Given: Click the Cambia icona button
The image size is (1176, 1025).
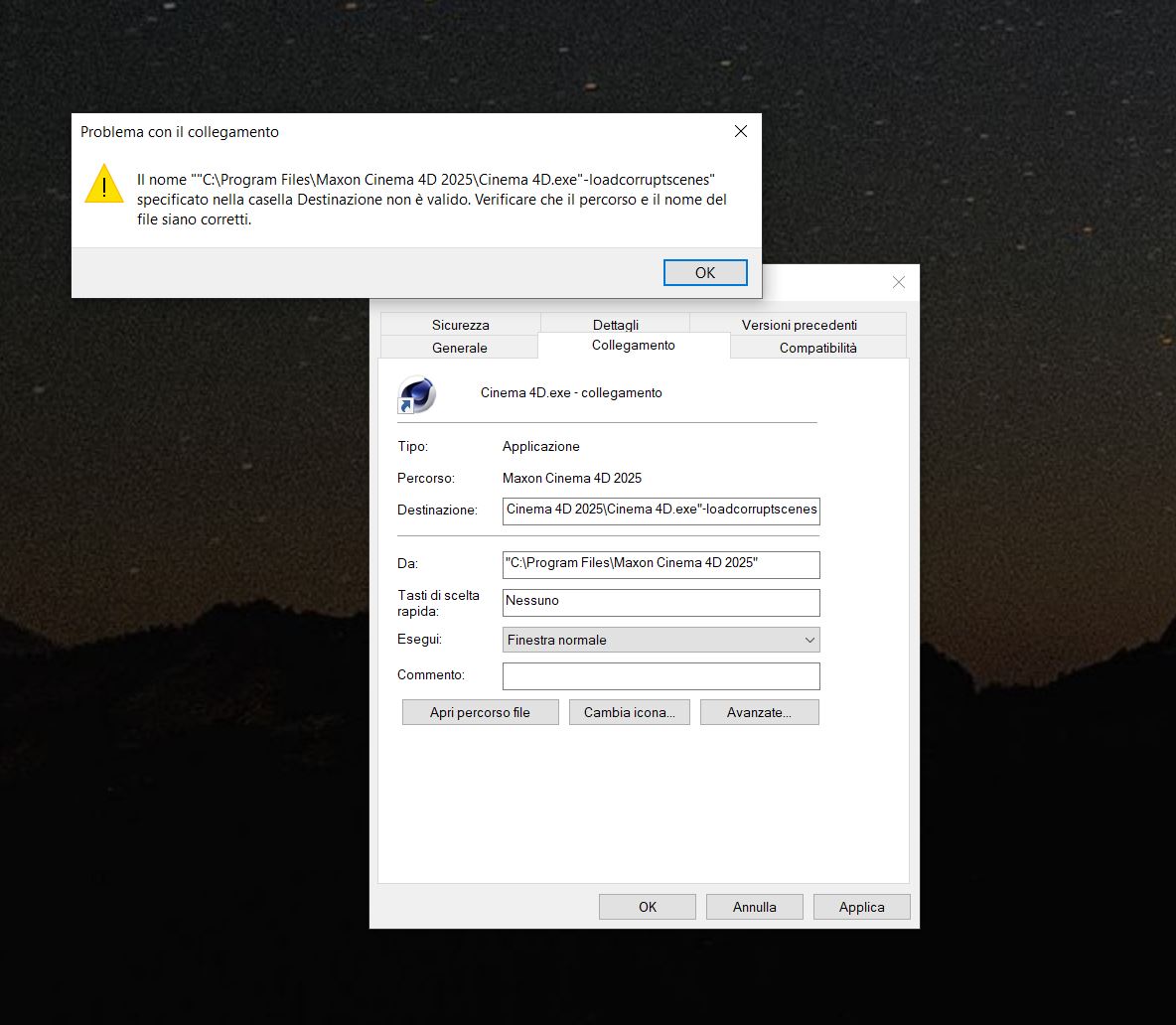Looking at the screenshot, I should pyautogui.click(x=630, y=712).
